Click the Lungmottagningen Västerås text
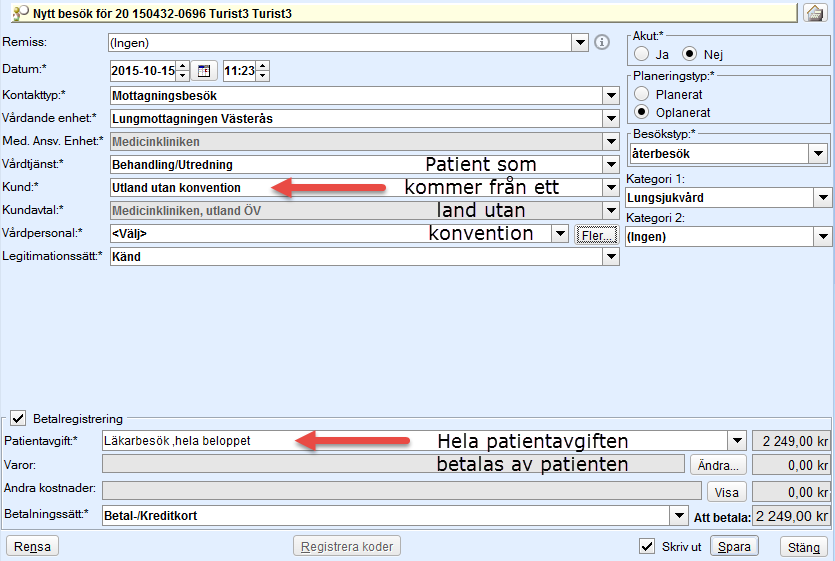 tap(192, 119)
